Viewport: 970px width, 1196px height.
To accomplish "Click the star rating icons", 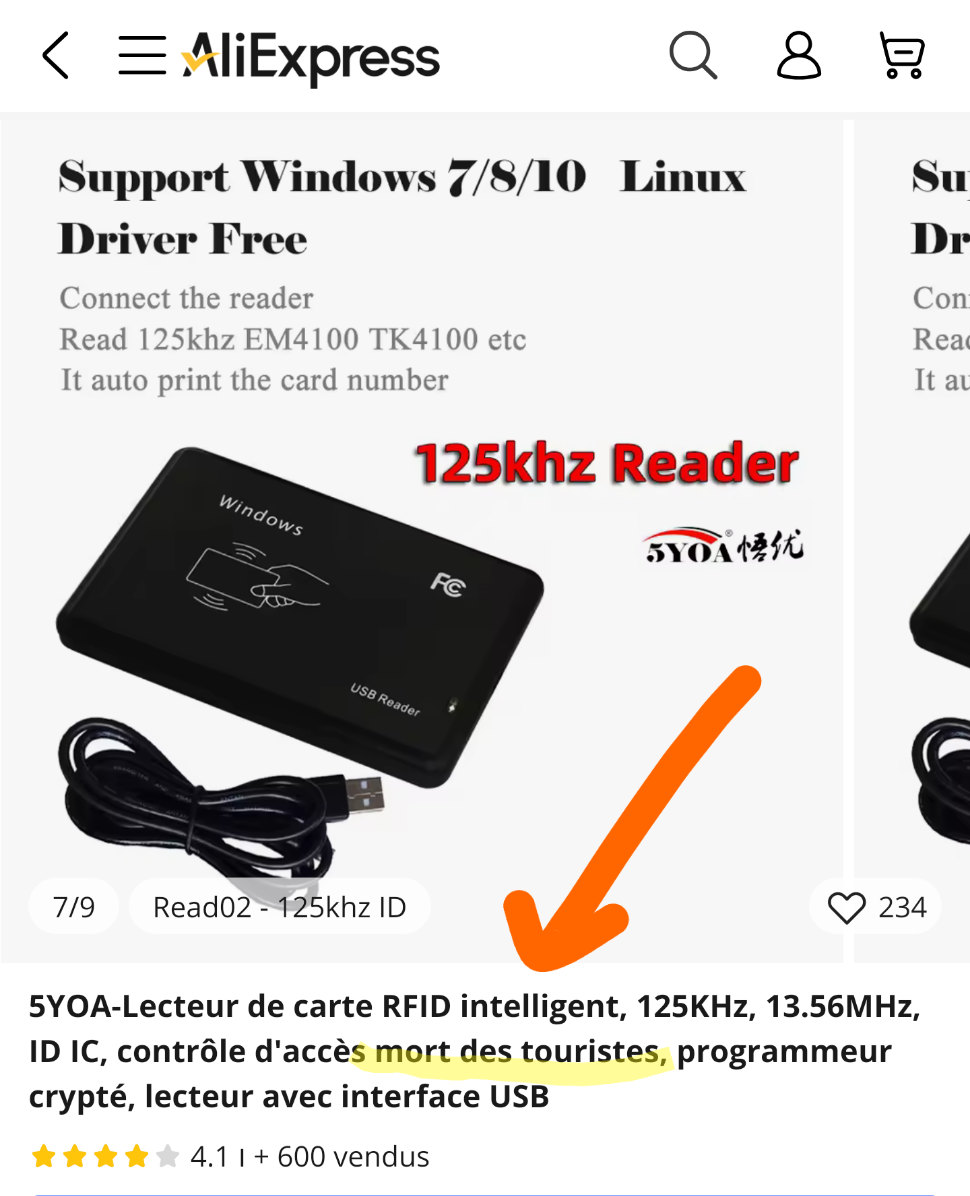I will pos(105,1156).
